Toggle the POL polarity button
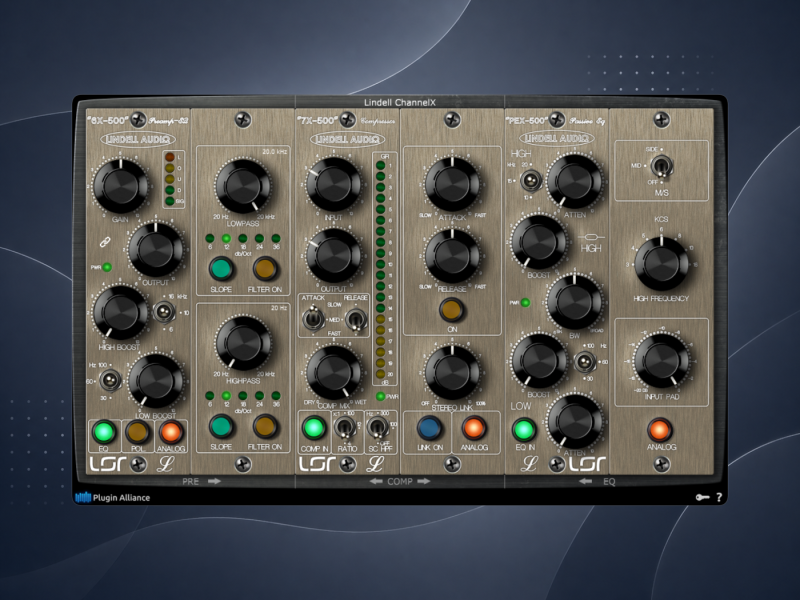800x600 pixels. click(x=138, y=432)
